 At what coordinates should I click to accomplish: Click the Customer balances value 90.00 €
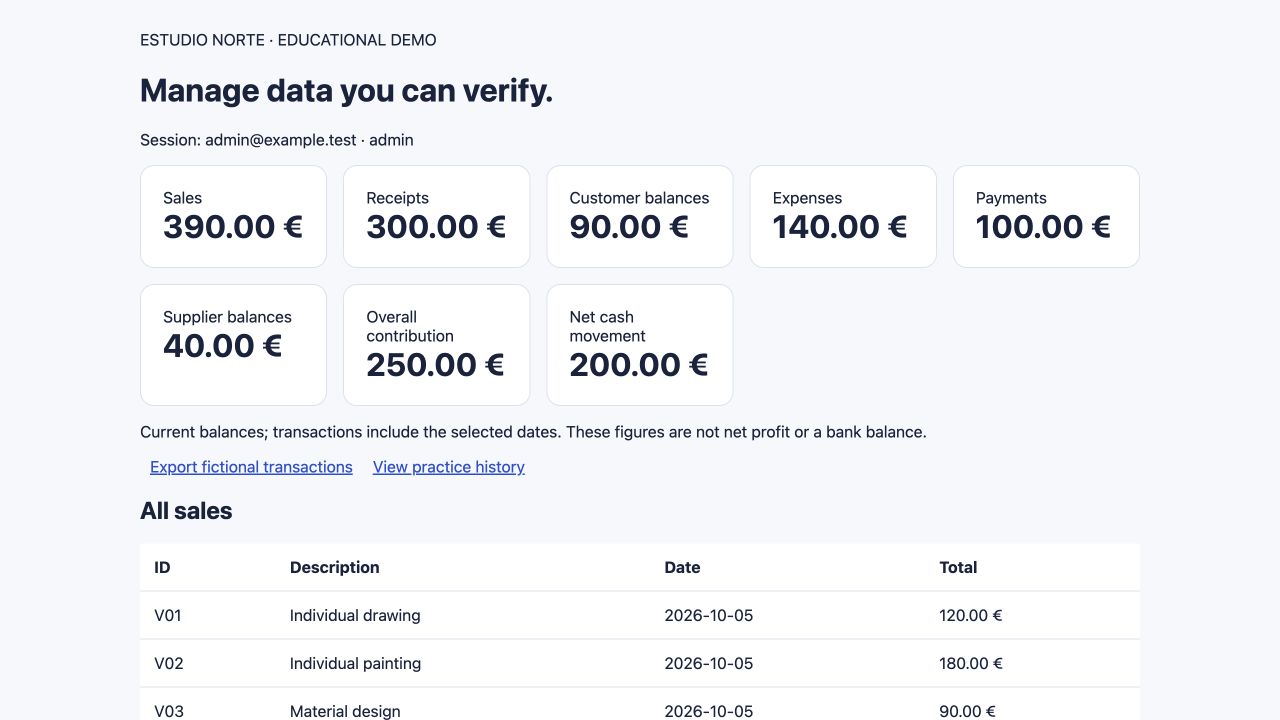(629, 227)
